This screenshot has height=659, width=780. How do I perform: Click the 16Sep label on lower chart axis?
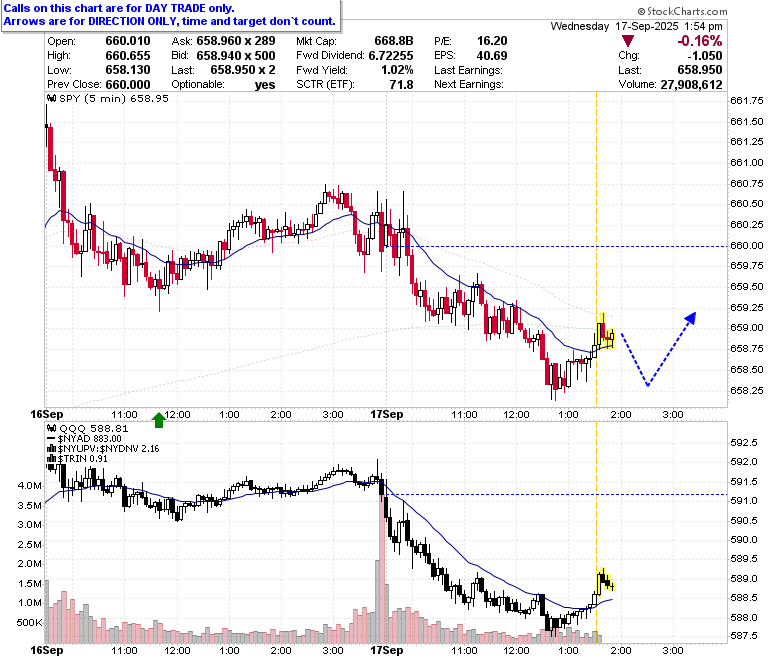pyautogui.click(x=47, y=650)
